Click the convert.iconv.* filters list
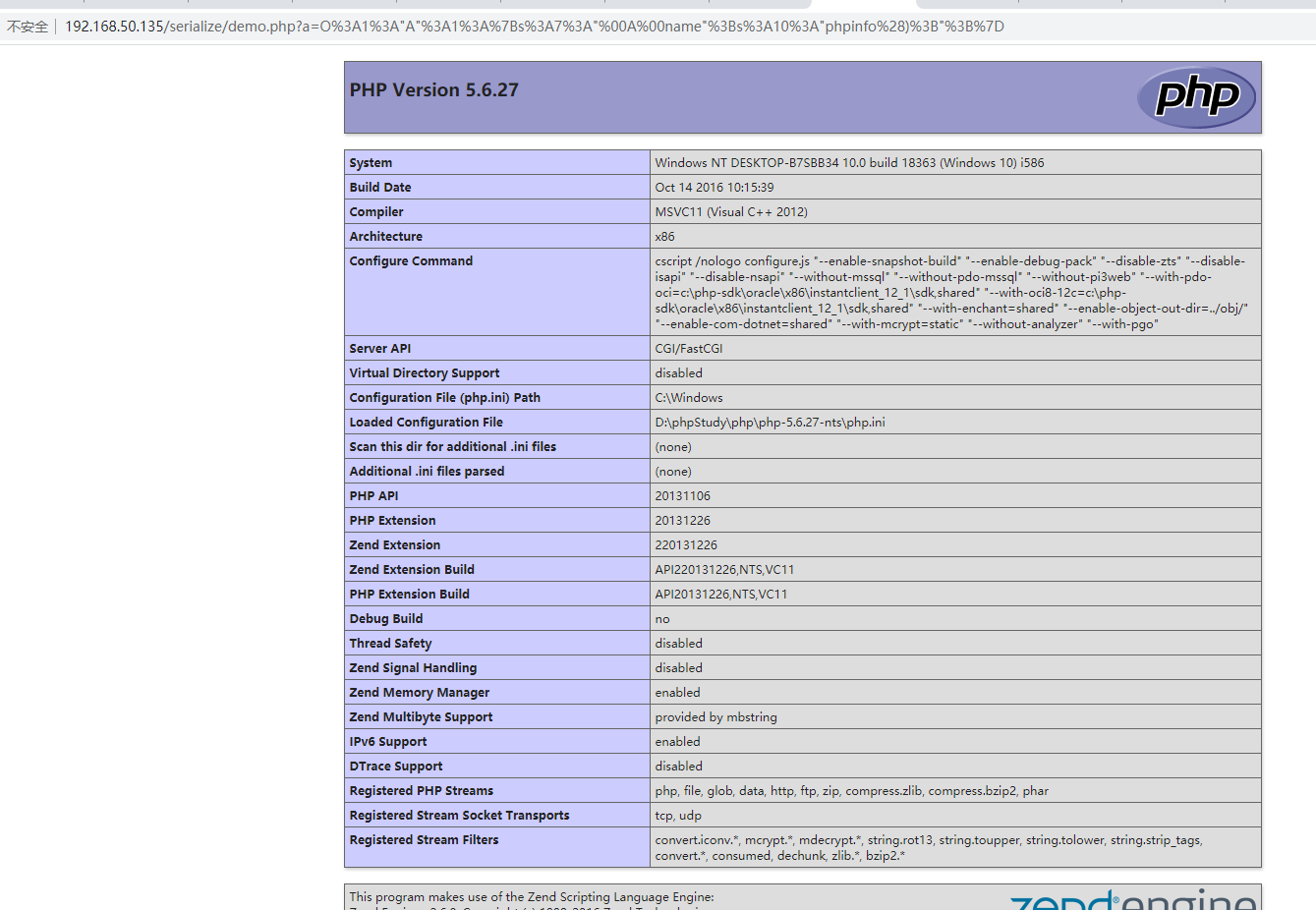 click(x=929, y=848)
